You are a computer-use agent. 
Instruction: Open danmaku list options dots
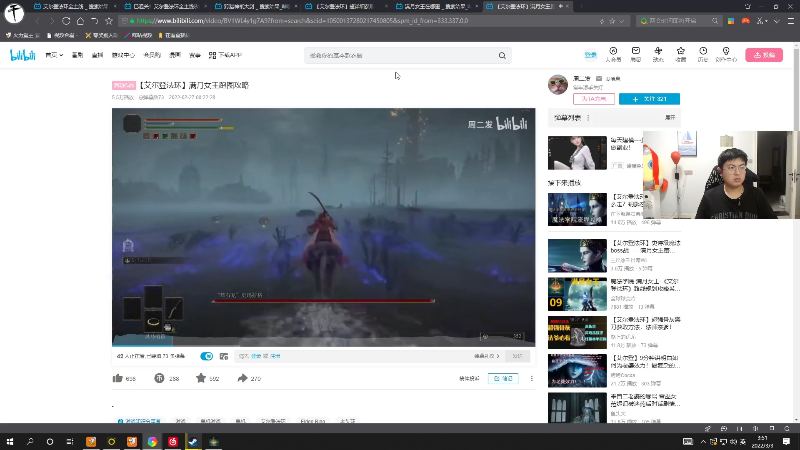pos(588,118)
